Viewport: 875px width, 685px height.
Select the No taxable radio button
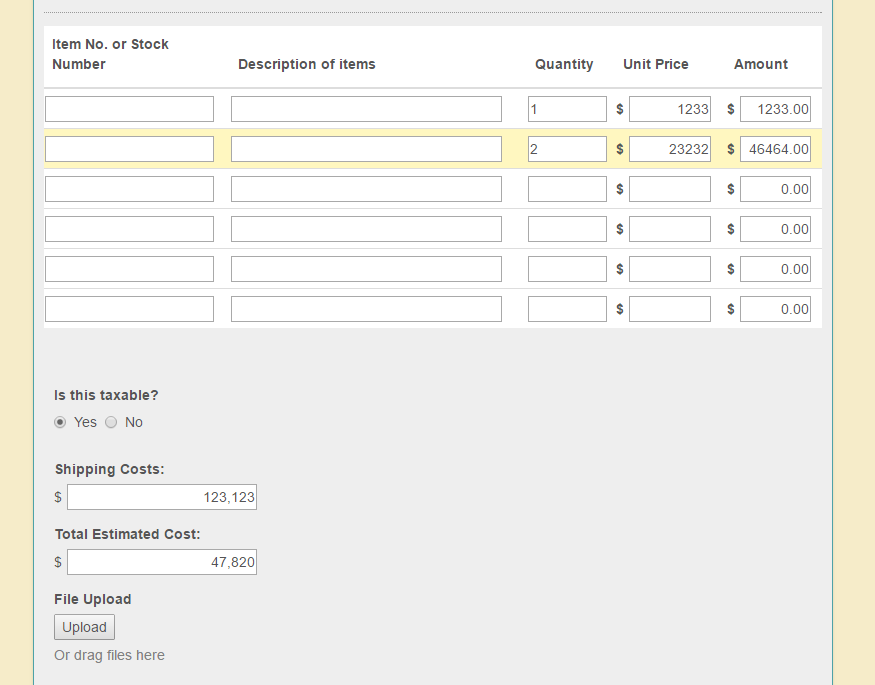pyautogui.click(x=111, y=422)
